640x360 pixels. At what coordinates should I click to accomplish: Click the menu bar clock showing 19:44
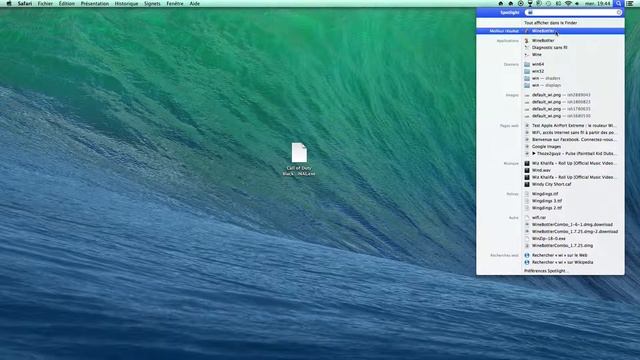598,3
